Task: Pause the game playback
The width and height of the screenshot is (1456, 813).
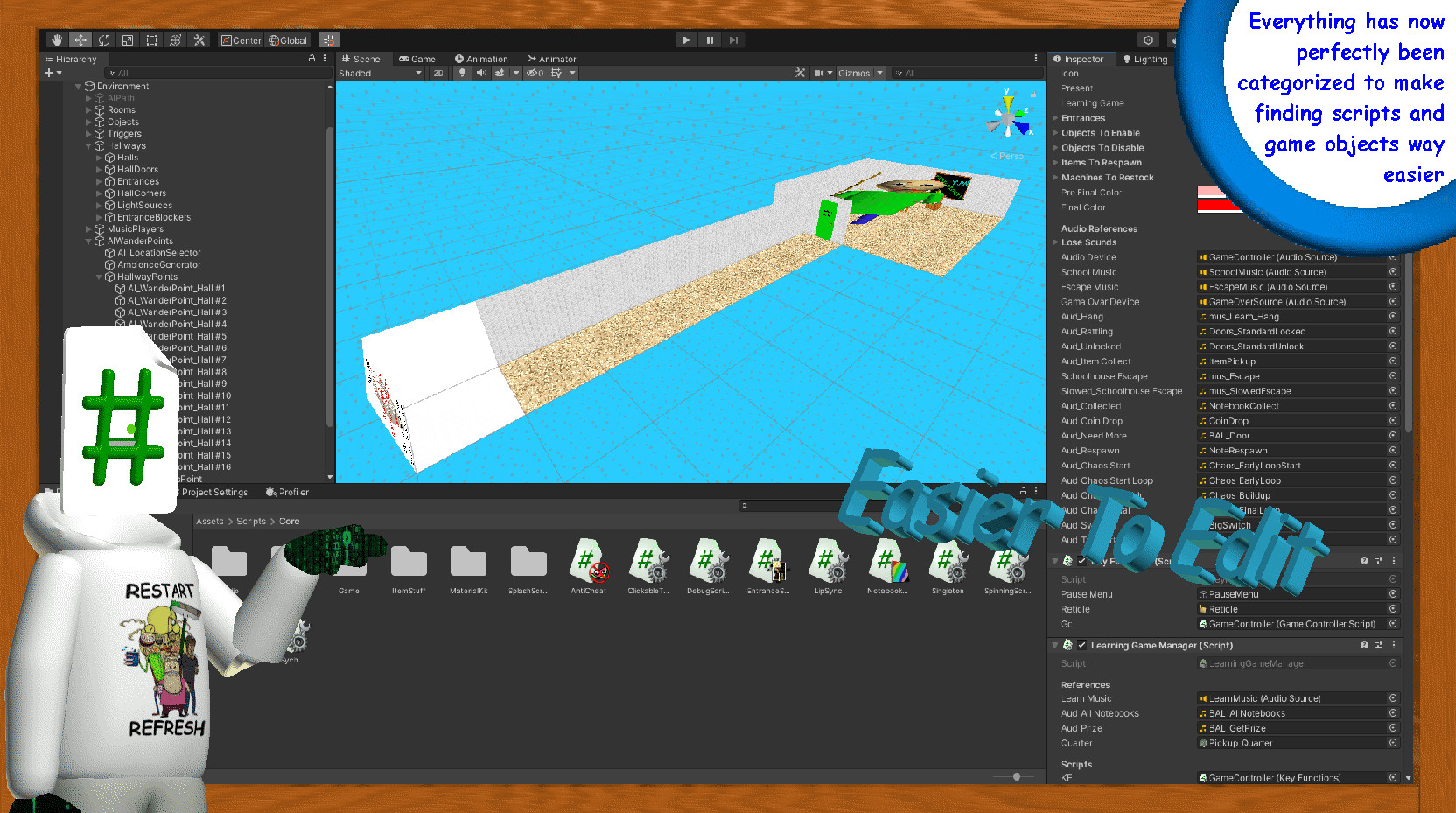Action: click(710, 40)
